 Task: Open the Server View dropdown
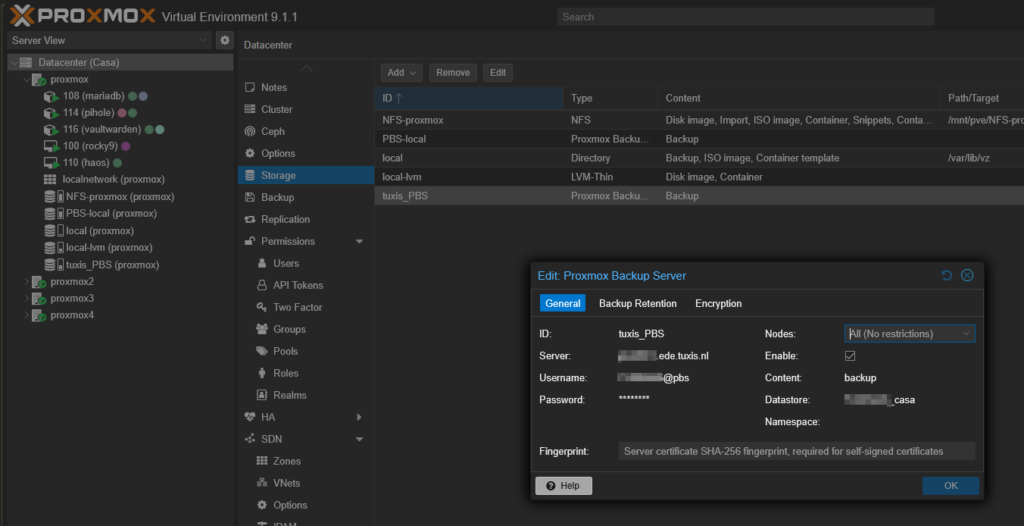click(x=109, y=41)
